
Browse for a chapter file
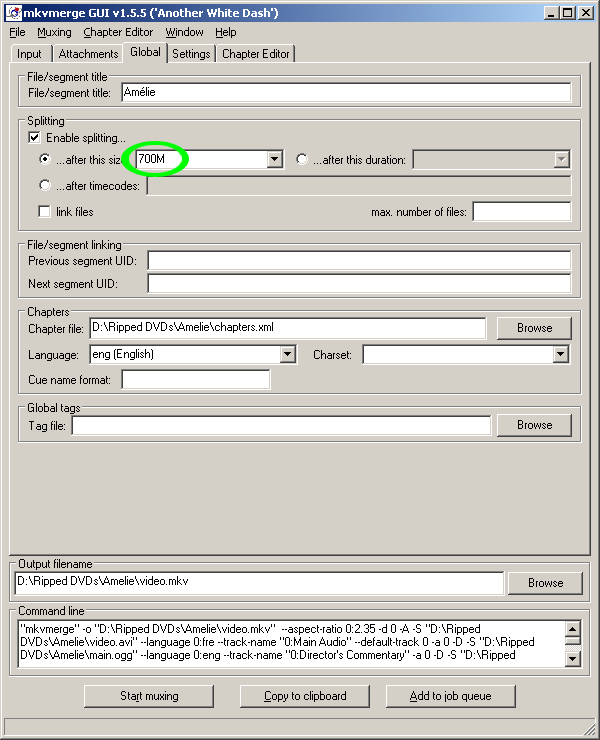click(534, 328)
